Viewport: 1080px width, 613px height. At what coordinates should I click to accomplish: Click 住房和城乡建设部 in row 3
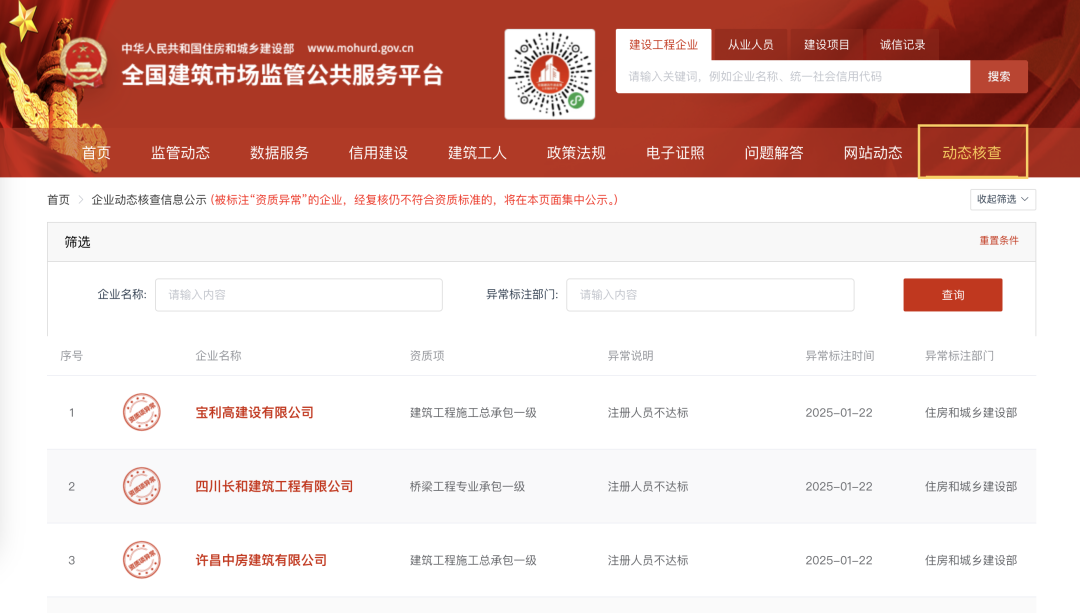[971, 560]
